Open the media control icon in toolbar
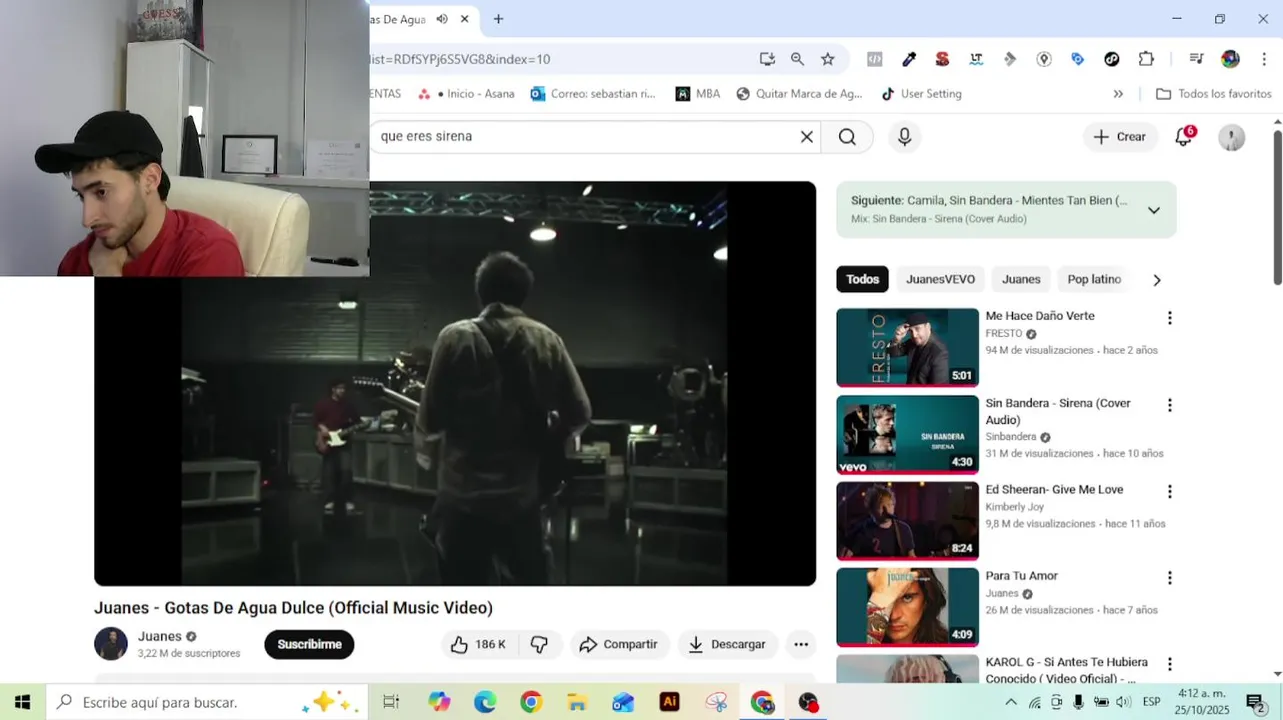Image resolution: width=1283 pixels, height=720 pixels. pos(1196,59)
